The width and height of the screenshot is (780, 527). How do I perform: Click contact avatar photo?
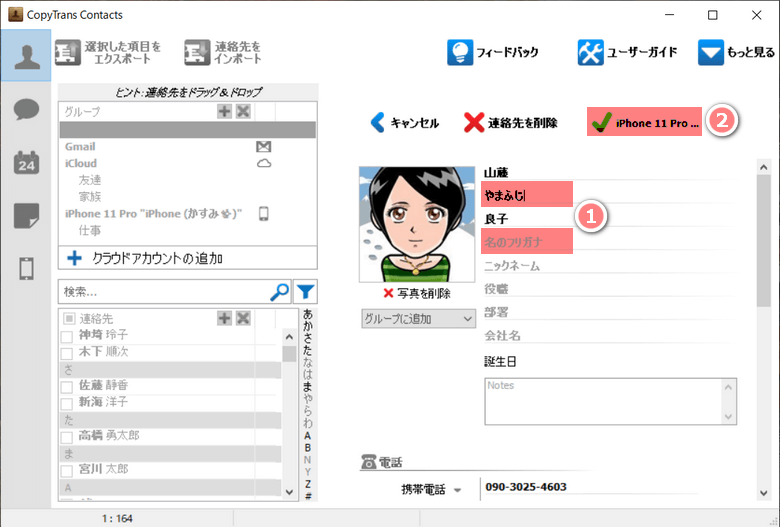point(417,224)
